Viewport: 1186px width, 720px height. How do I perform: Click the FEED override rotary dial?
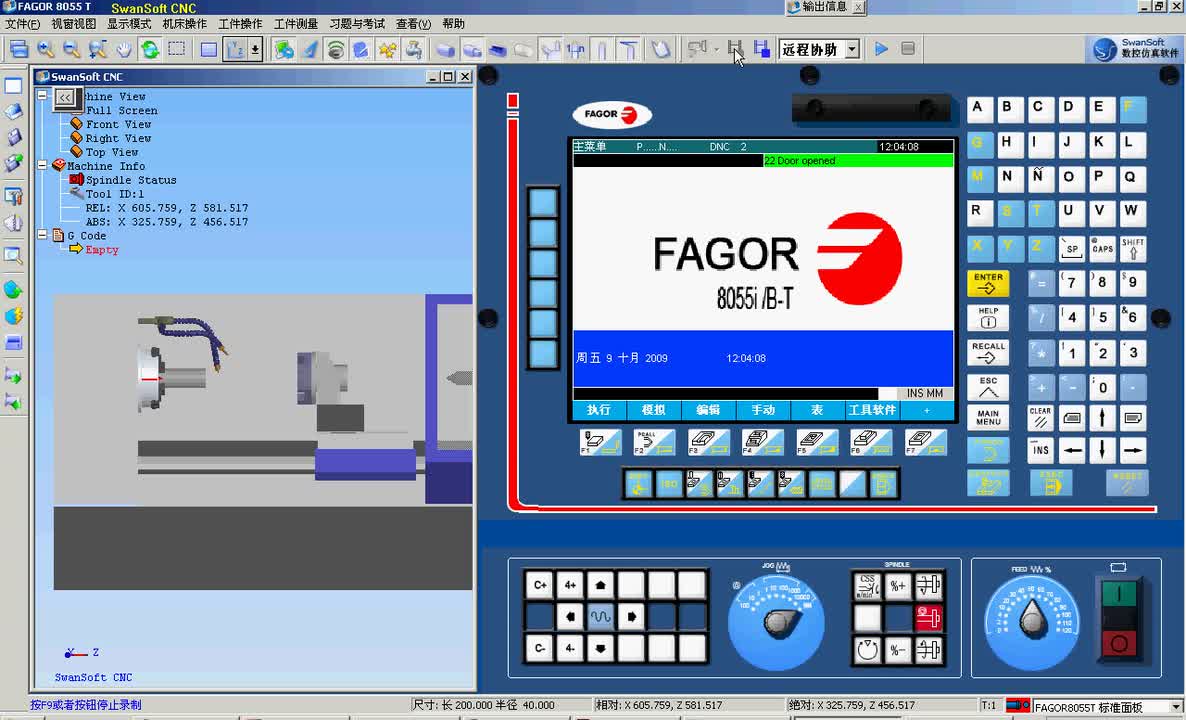[1033, 621]
